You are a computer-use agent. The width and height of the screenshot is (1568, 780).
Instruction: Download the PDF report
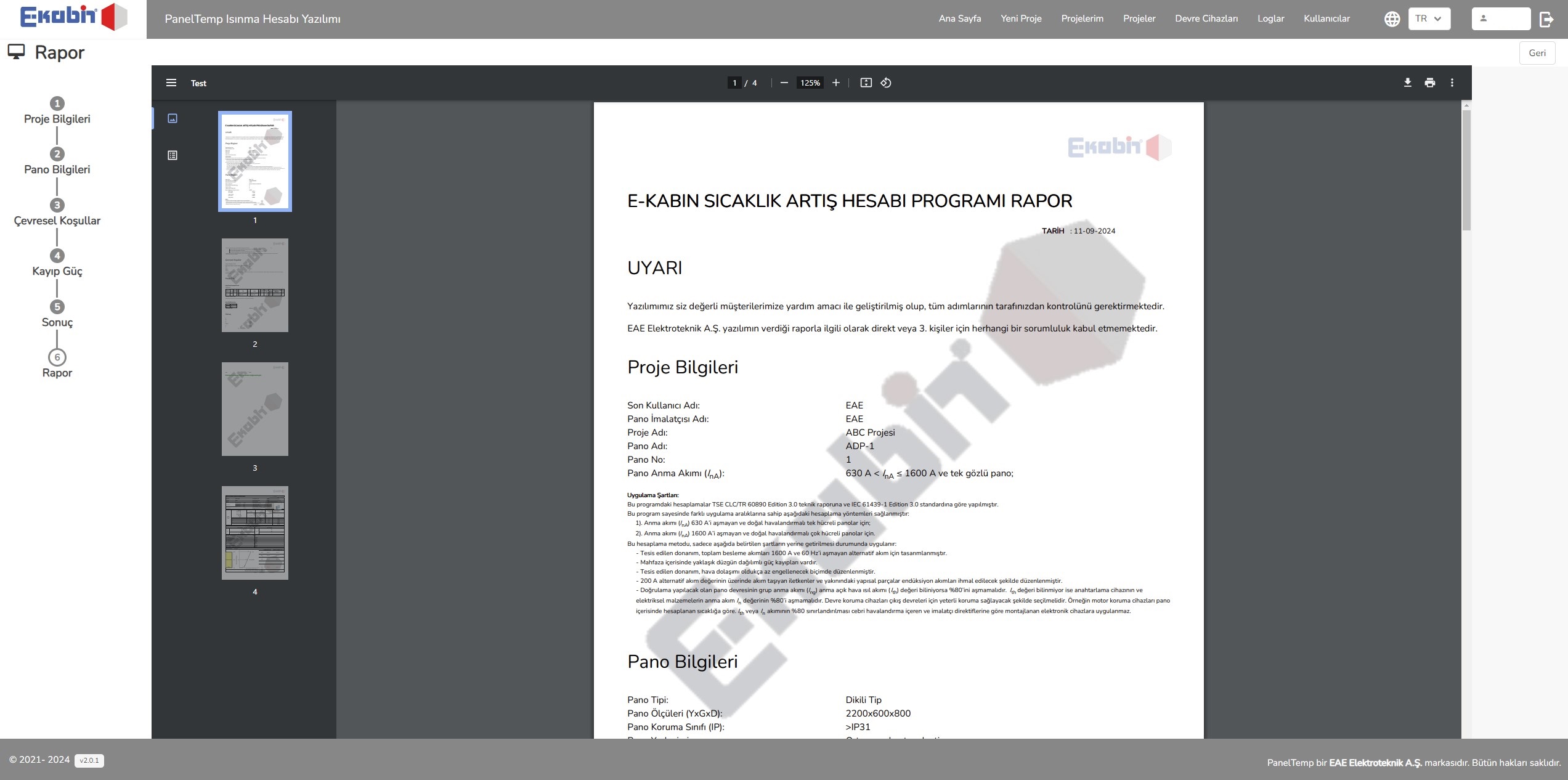(x=1407, y=83)
